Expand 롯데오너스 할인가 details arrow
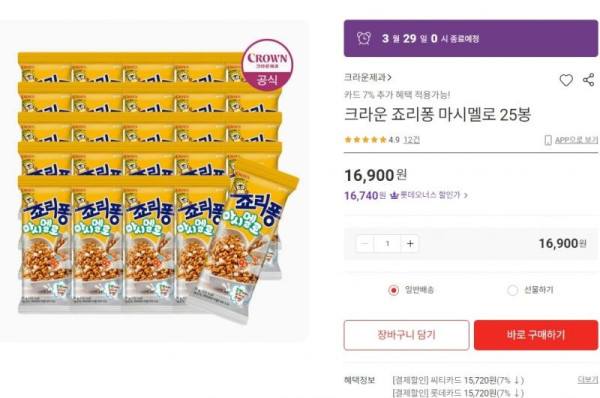Image resolution: width=600 pixels, height=398 pixels. pyautogui.click(x=466, y=196)
